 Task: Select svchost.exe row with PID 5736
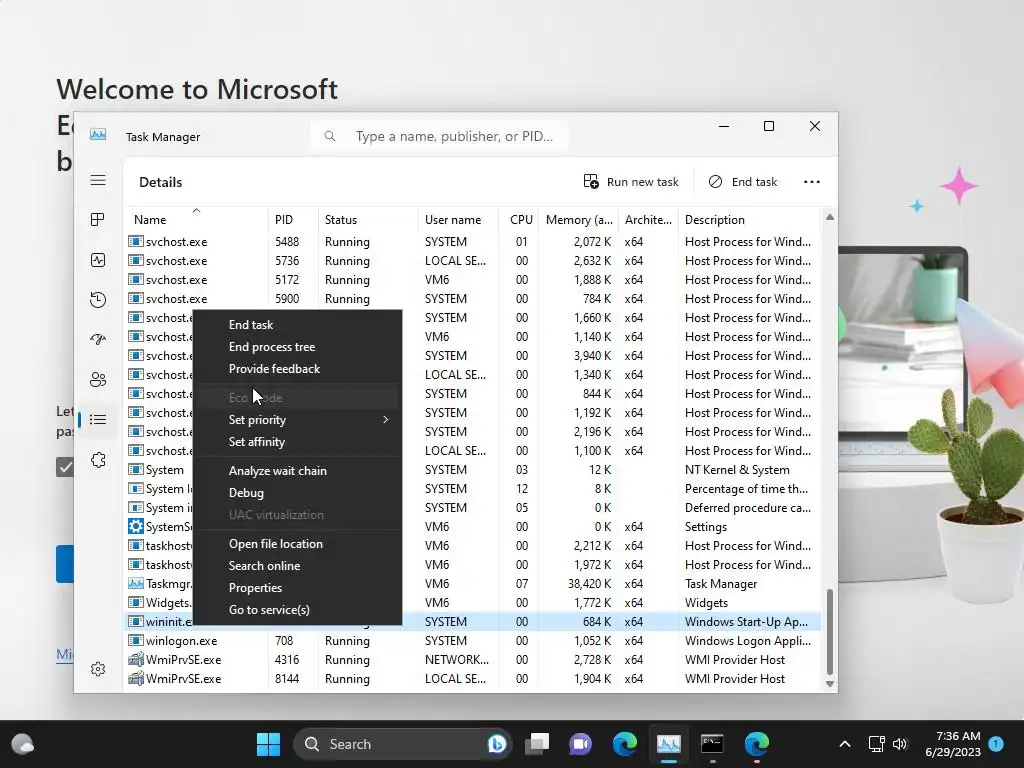tap(473, 261)
